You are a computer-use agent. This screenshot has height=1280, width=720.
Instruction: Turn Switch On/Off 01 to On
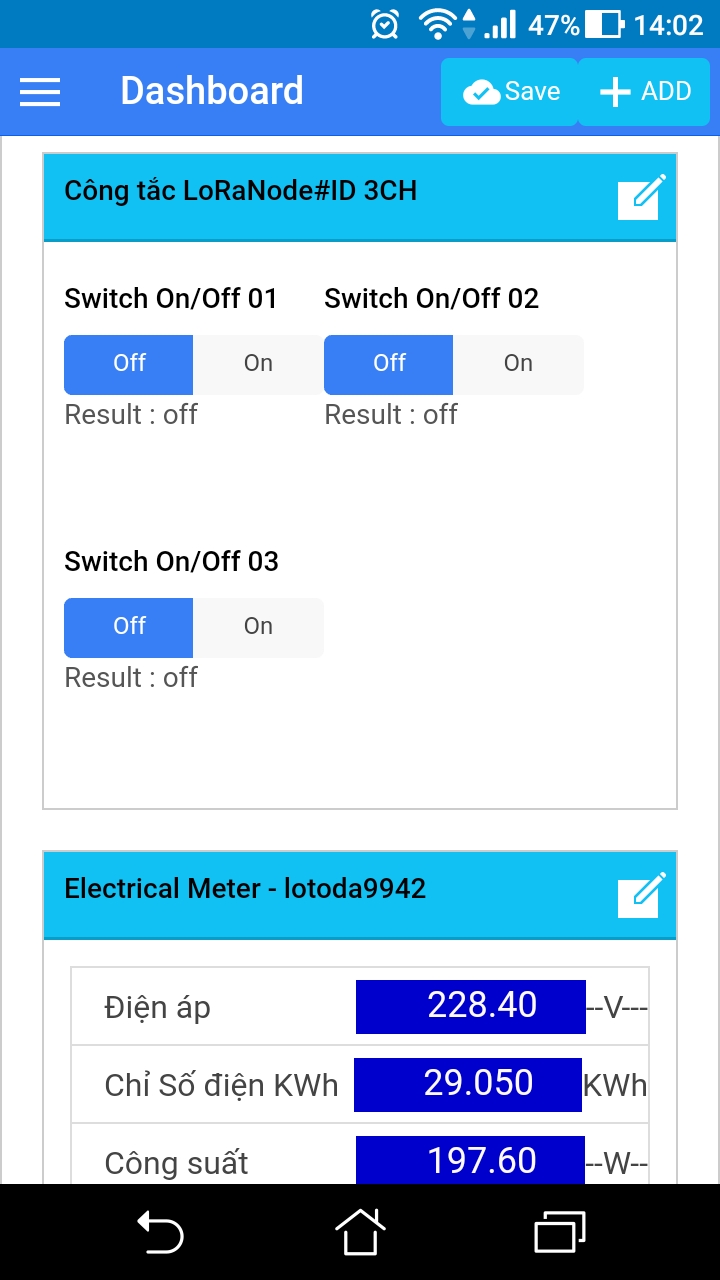pos(258,364)
